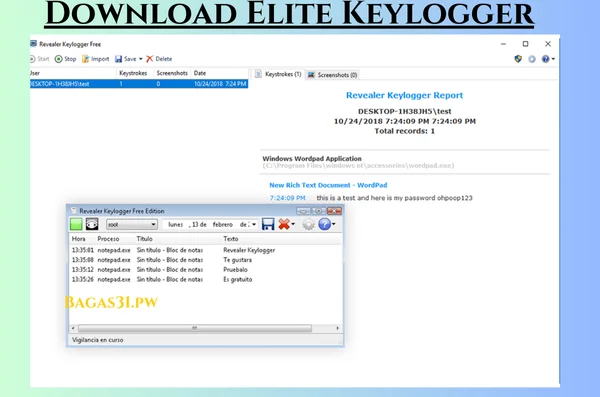The width and height of the screenshot is (600, 397).
Task: Minimize the Revealer Keylogger Free main window
Action: [503, 44]
